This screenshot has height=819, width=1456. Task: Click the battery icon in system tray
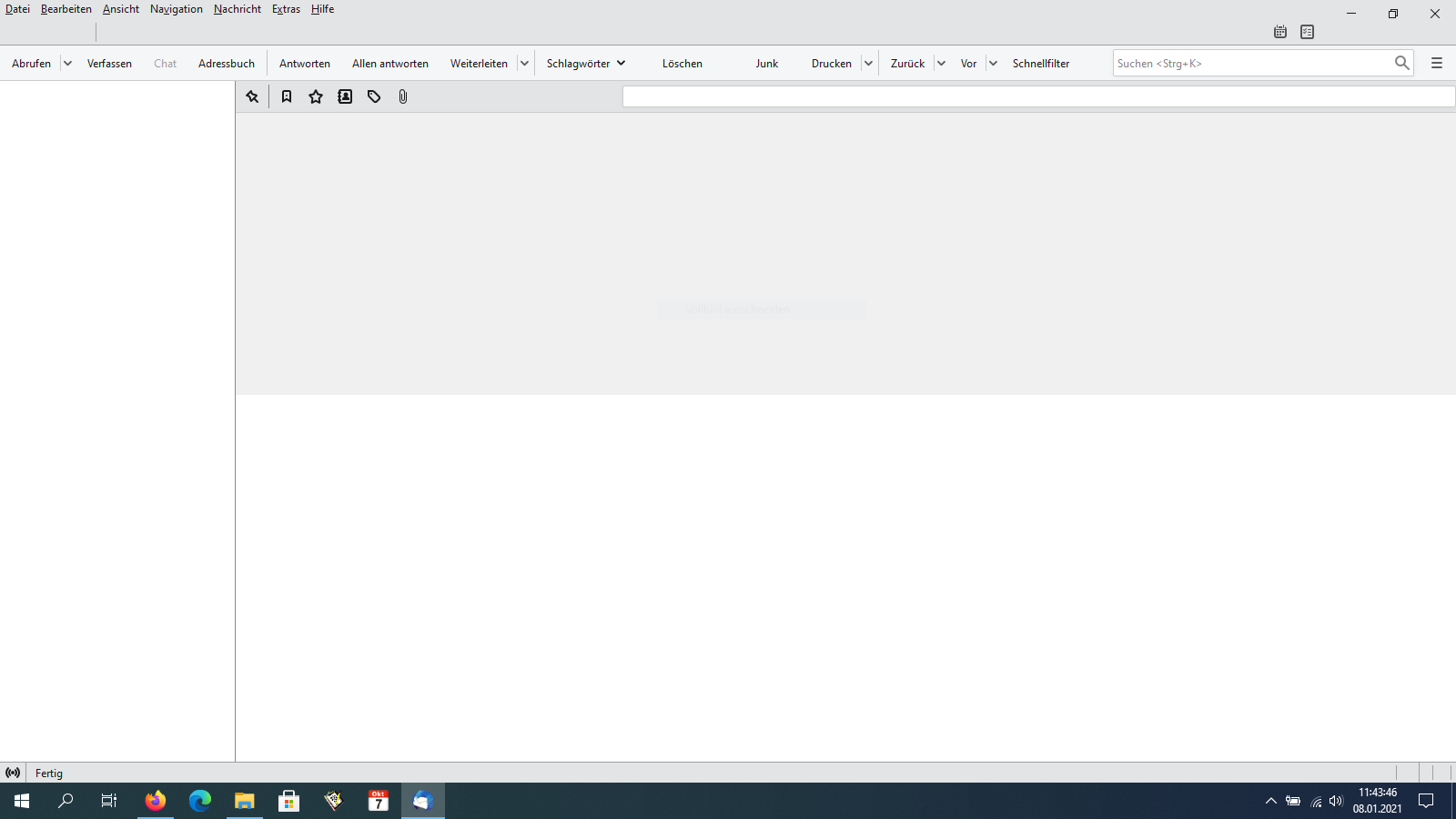coord(1293,801)
